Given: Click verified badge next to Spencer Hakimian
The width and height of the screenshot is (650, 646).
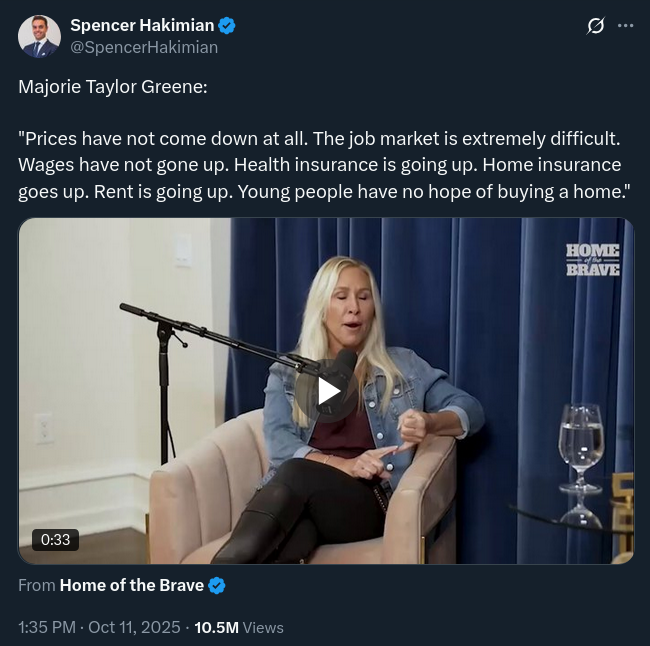Looking at the screenshot, I should pos(227,25).
